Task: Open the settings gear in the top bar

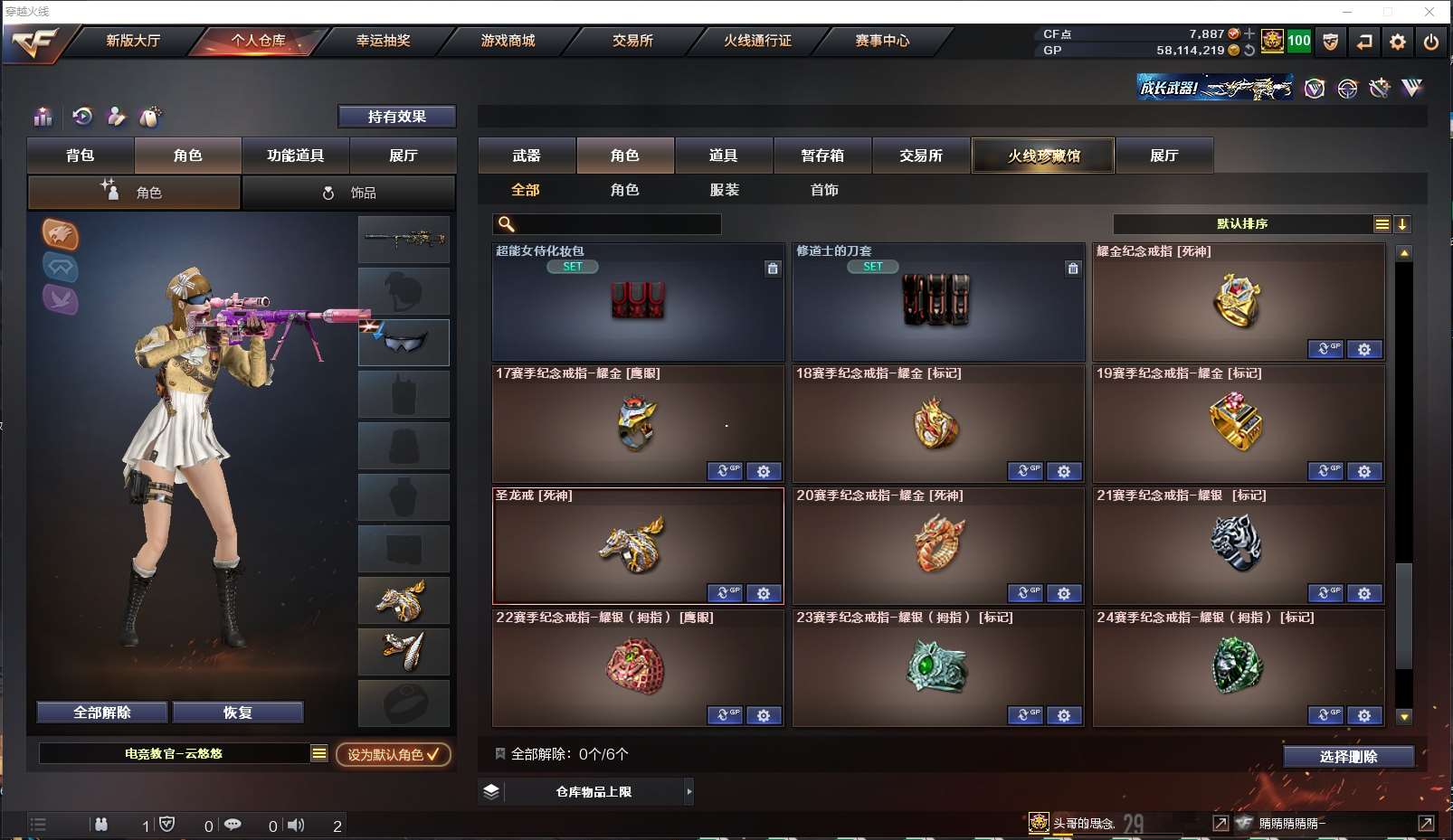Action: [x=1398, y=42]
